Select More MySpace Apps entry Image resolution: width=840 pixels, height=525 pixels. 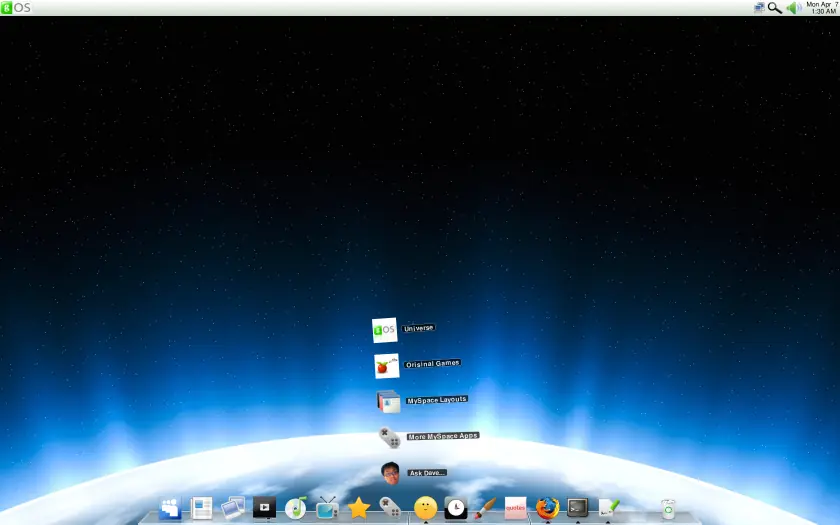(443, 436)
